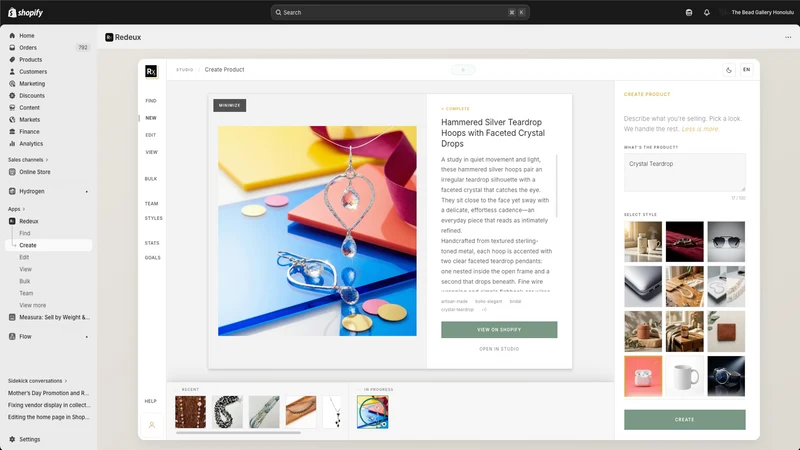This screenshot has width=800, height=450.
Task: Select BULK in the studio nav
Action: click(x=151, y=179)
